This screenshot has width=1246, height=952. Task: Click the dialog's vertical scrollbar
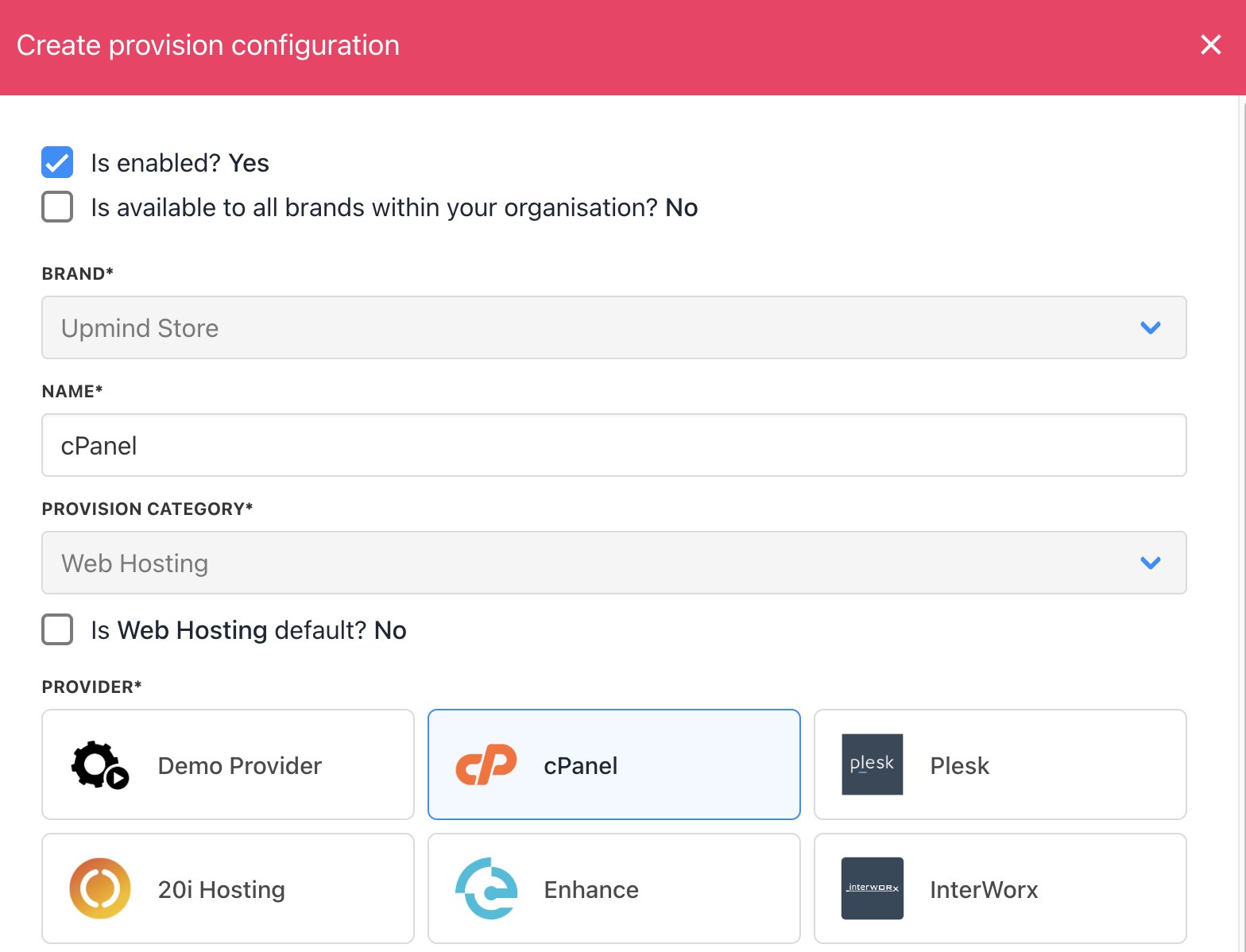(x=1242, y=524)
